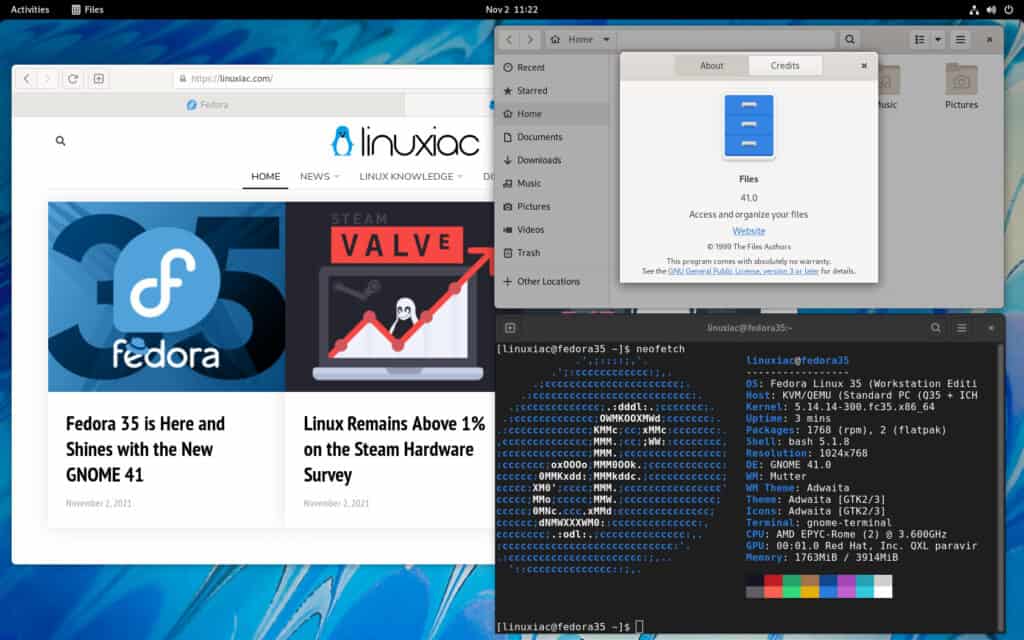Select Home in the Files sidebar

click(552, 114)
